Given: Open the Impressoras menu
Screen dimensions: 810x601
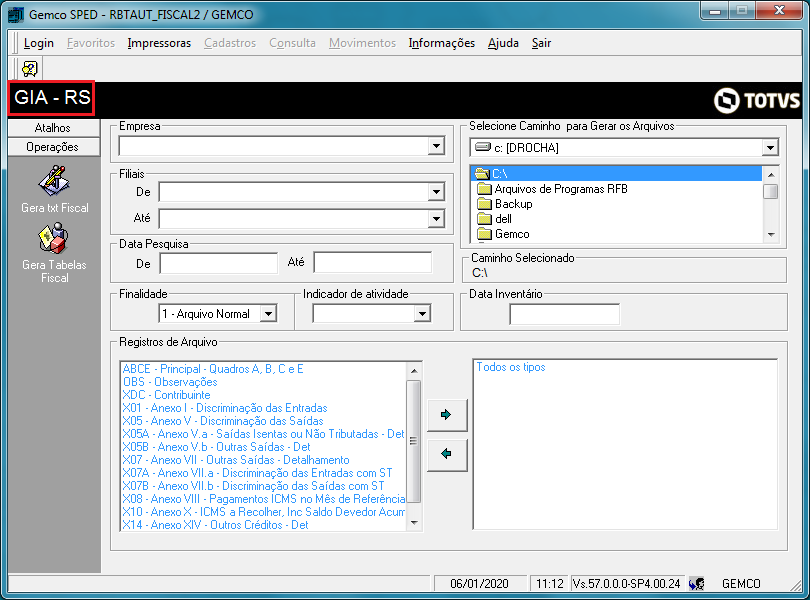Looking at the screenshot, I should click(159, 43).
